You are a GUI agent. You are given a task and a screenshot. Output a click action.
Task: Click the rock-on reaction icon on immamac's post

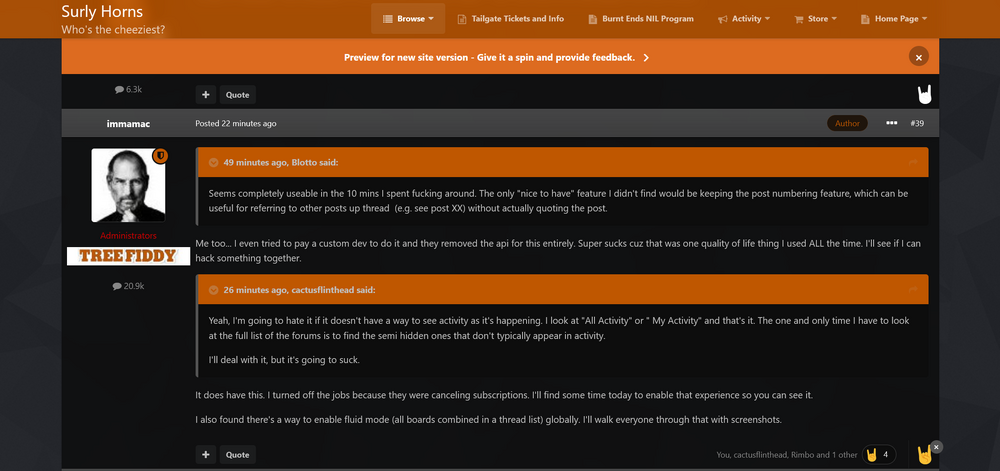pyautogui.click(x=924, y=454)
